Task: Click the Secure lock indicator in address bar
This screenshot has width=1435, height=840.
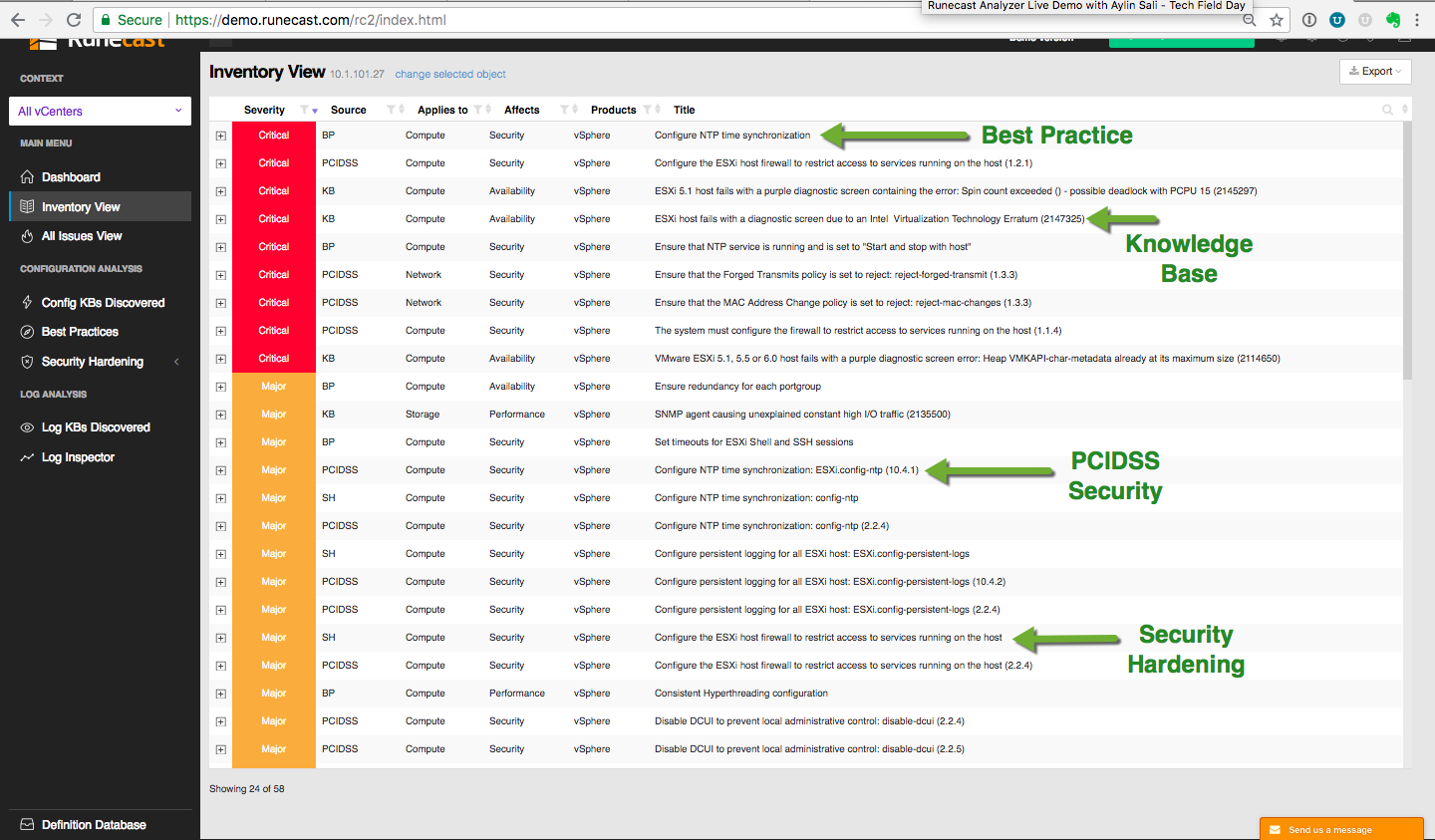Action: click(x=132, y=20)
